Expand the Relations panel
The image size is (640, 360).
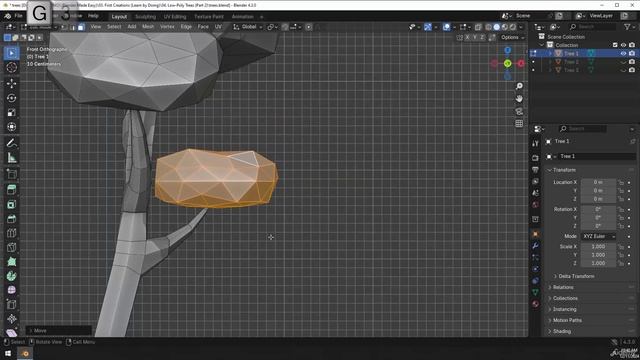coord(563,287)
